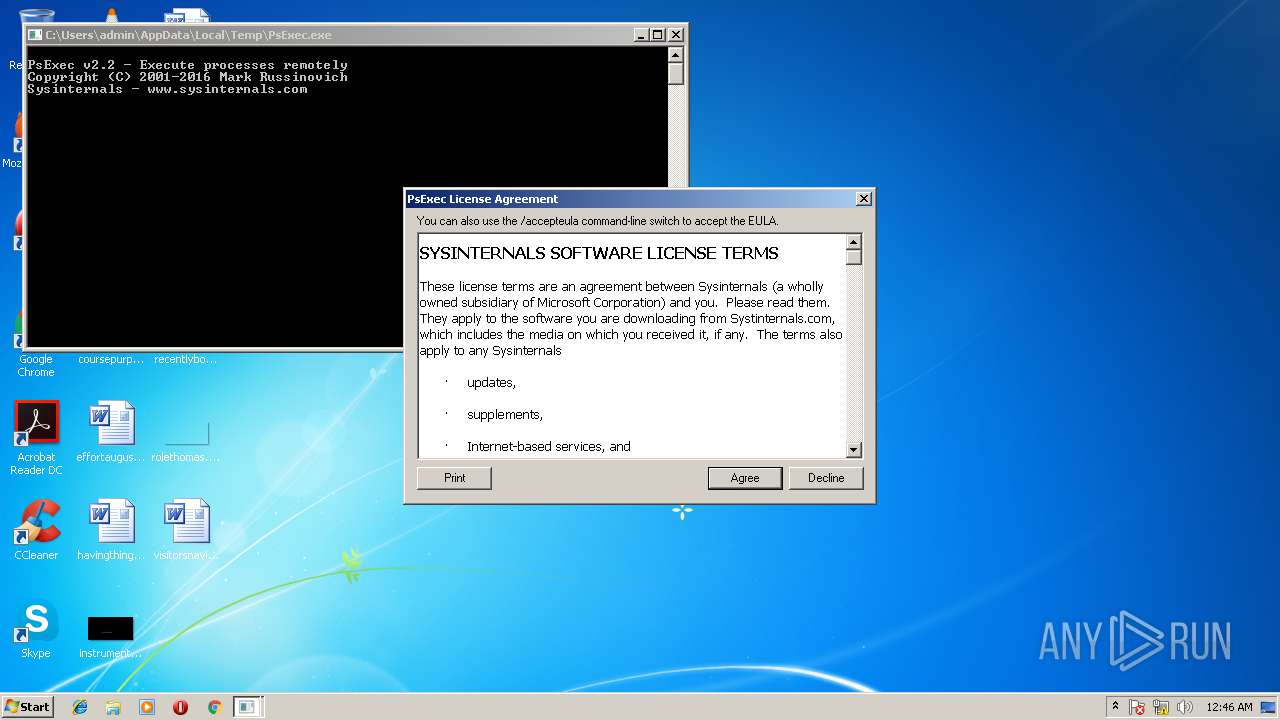1280x720 pixels.
Task: Click the 'updates,' bullet line
Action: 491,383
